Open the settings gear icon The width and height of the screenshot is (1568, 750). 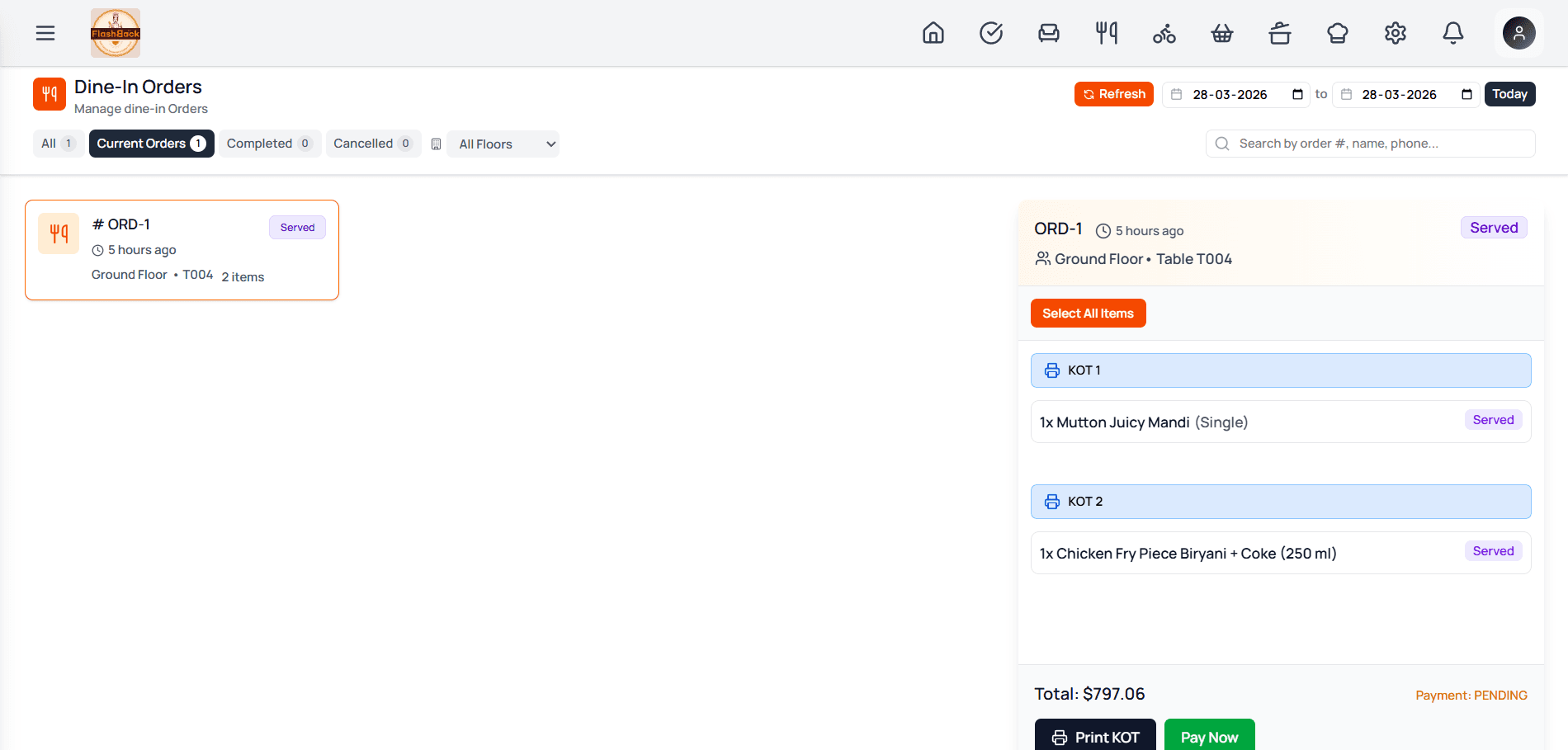pos(1396,33)
